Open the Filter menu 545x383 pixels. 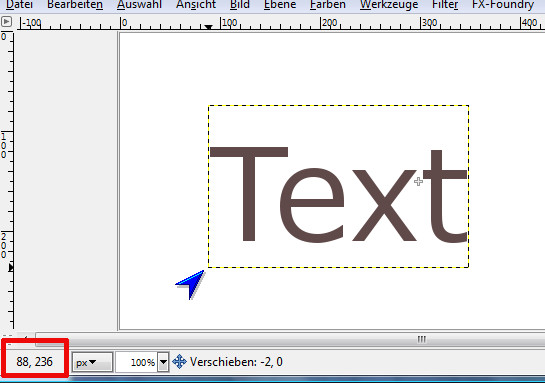pos(445,5)
